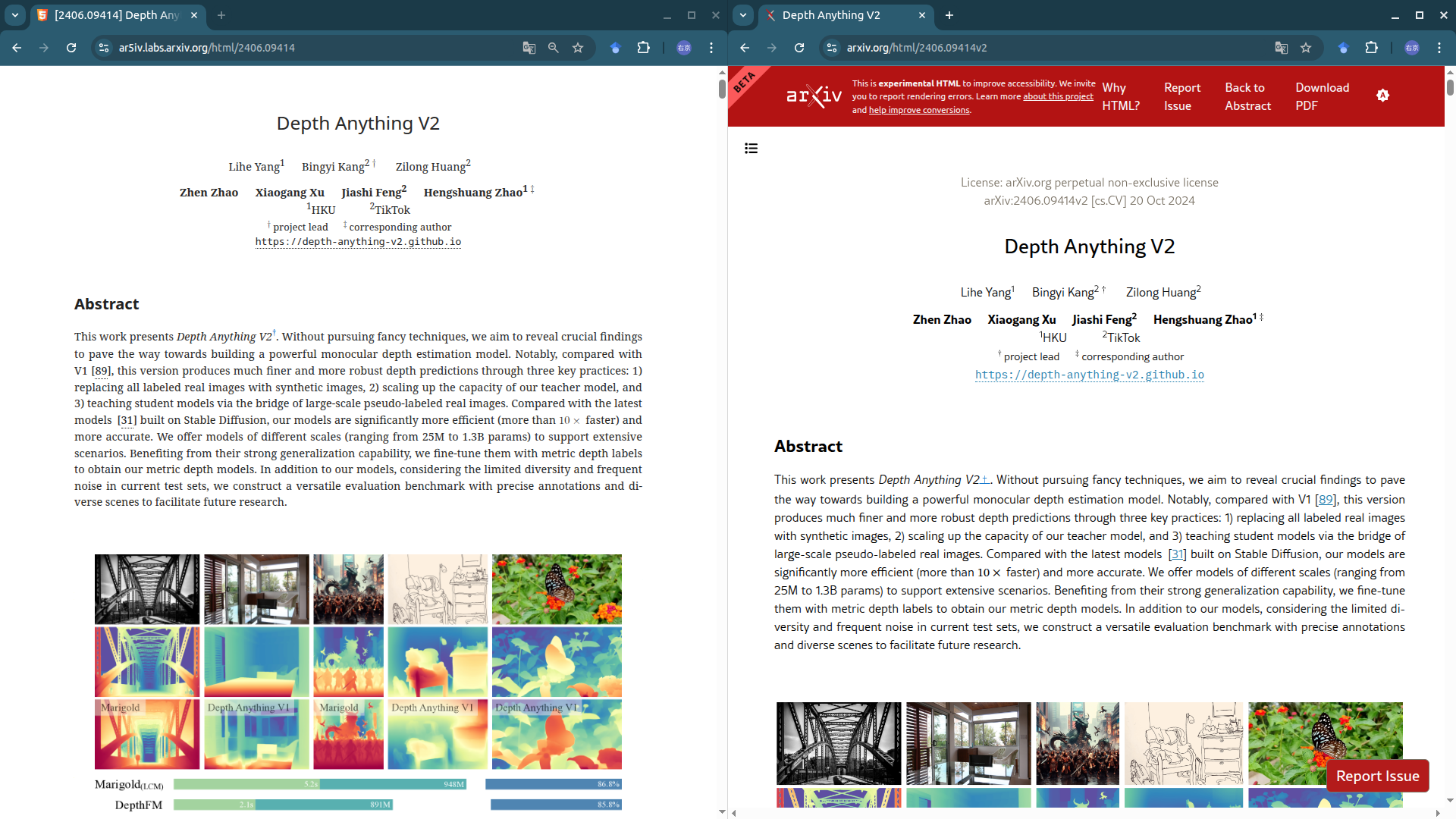Select the Depth Anything V2 tab on right
Viewport: 1456px width, 819px height.
(x=830, y=15)
